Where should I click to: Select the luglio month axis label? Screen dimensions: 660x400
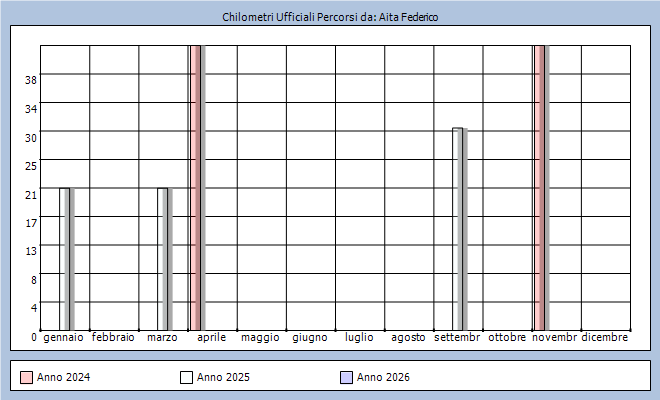click(x=359, y=338)
